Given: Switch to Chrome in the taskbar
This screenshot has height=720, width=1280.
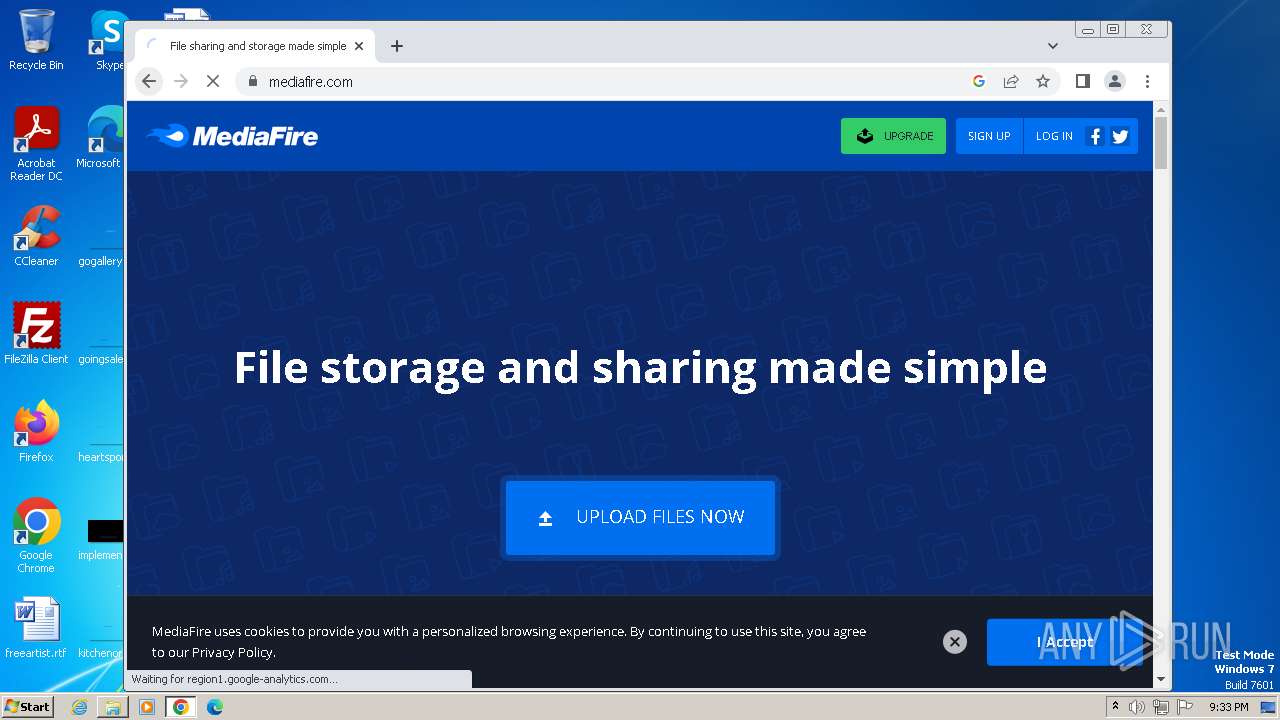Looking at the screenshot, I should click(x=181, y=707).
